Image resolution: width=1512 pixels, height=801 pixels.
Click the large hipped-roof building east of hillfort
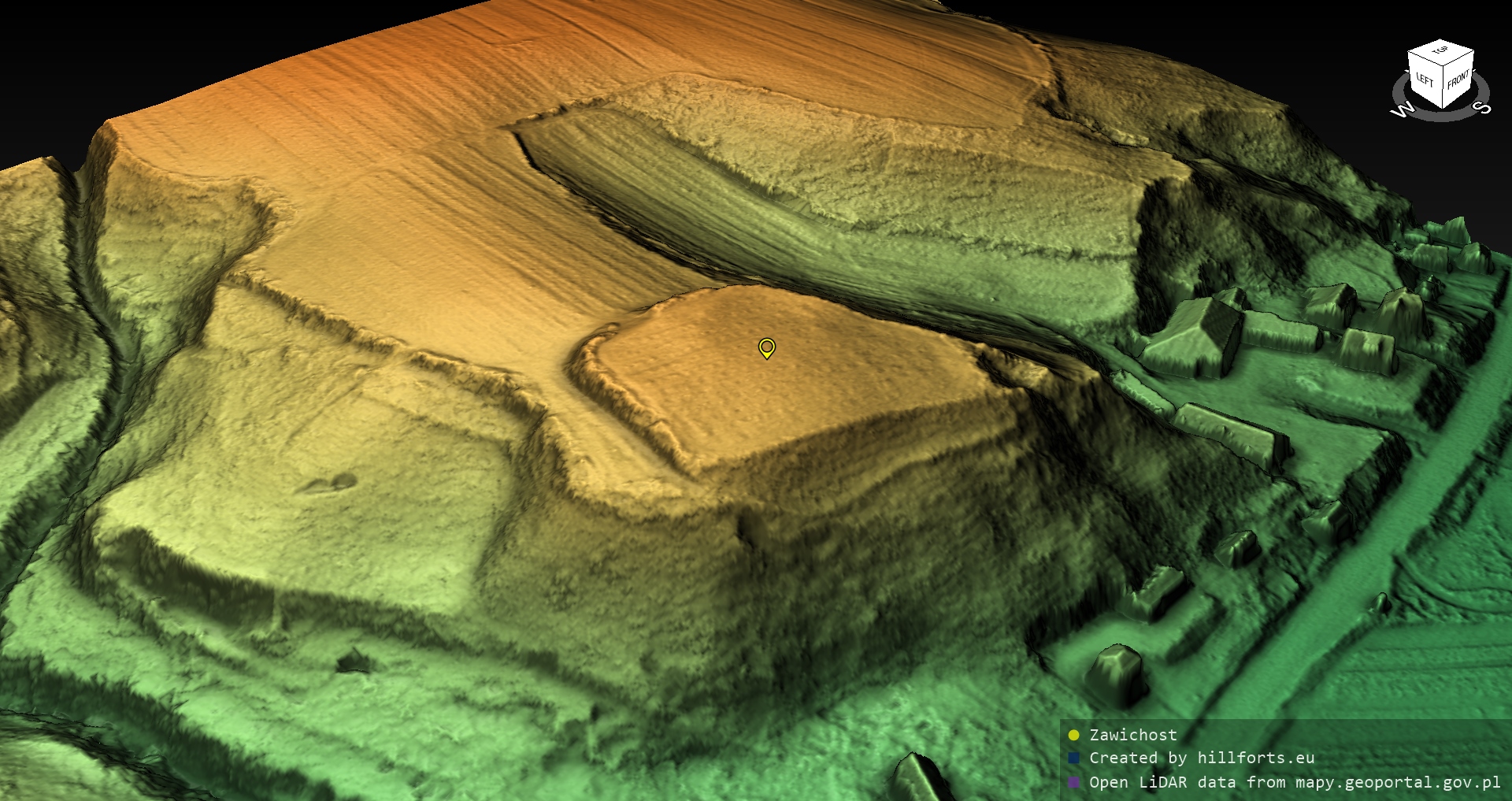(1197, 333)
